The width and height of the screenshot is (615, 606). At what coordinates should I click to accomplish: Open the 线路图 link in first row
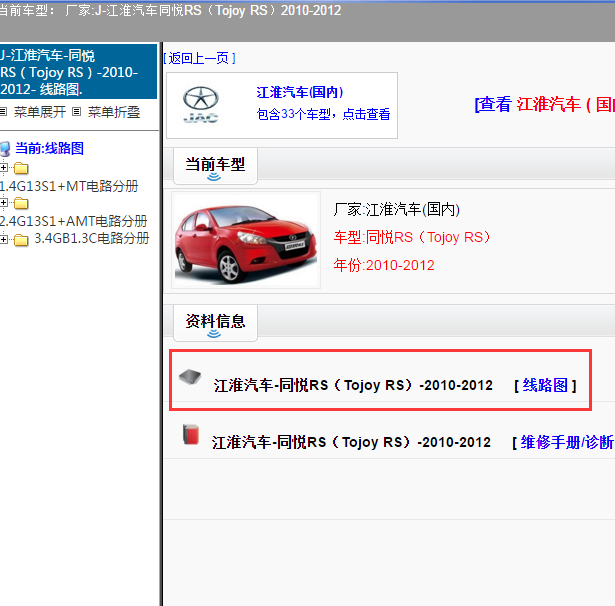tap(545, 385)
